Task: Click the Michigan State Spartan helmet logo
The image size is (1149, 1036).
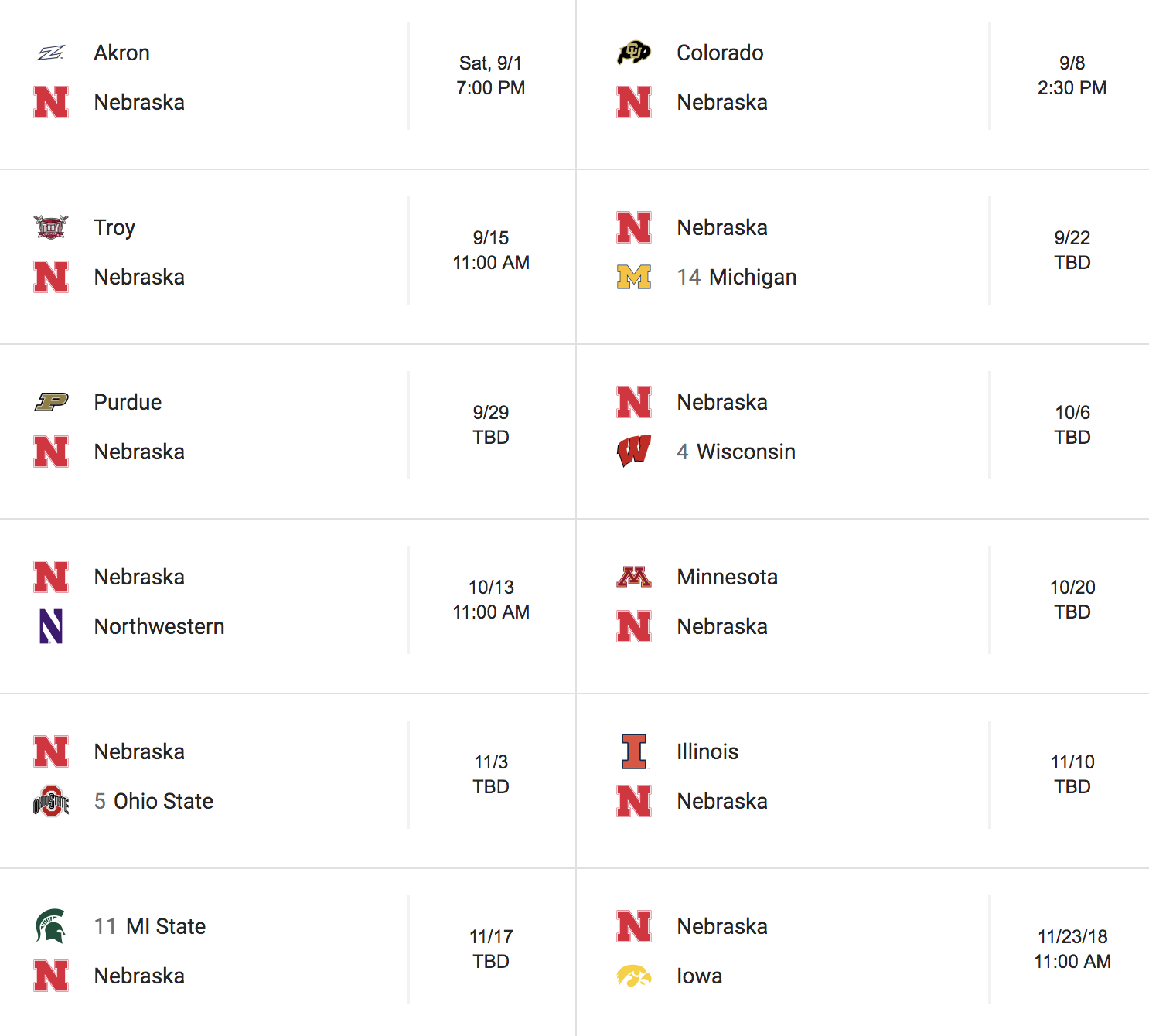Action: tap(51, 926)
